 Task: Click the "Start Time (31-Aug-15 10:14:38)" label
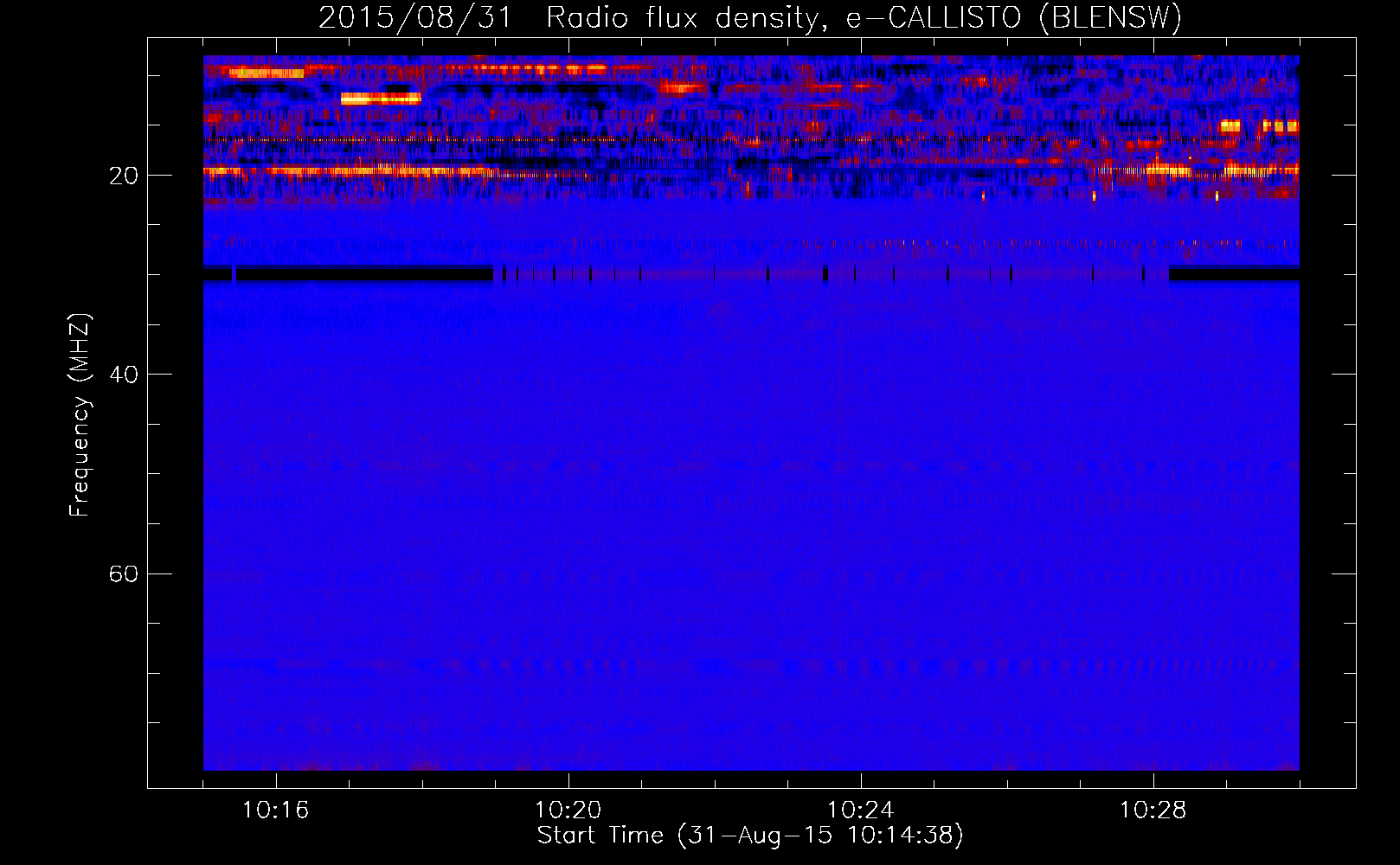[x=750, y=836]
